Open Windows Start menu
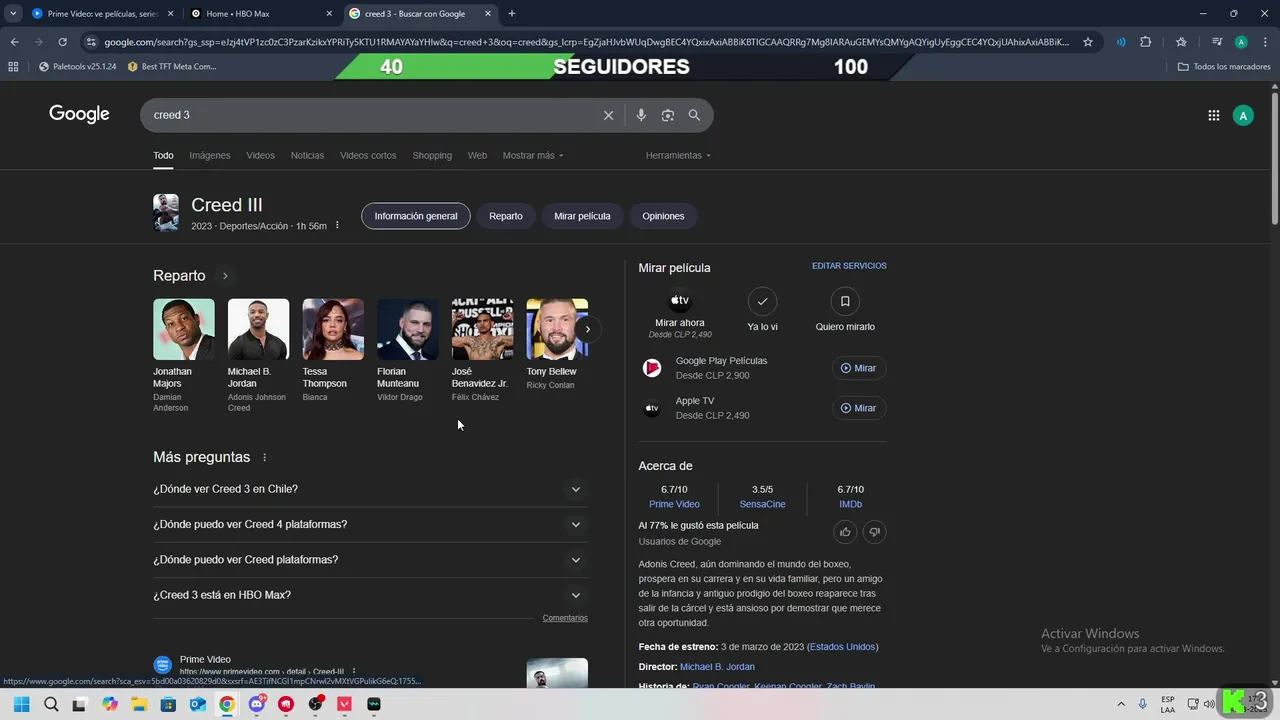This screenshot has width=1280, height=720. coord(21,704)
